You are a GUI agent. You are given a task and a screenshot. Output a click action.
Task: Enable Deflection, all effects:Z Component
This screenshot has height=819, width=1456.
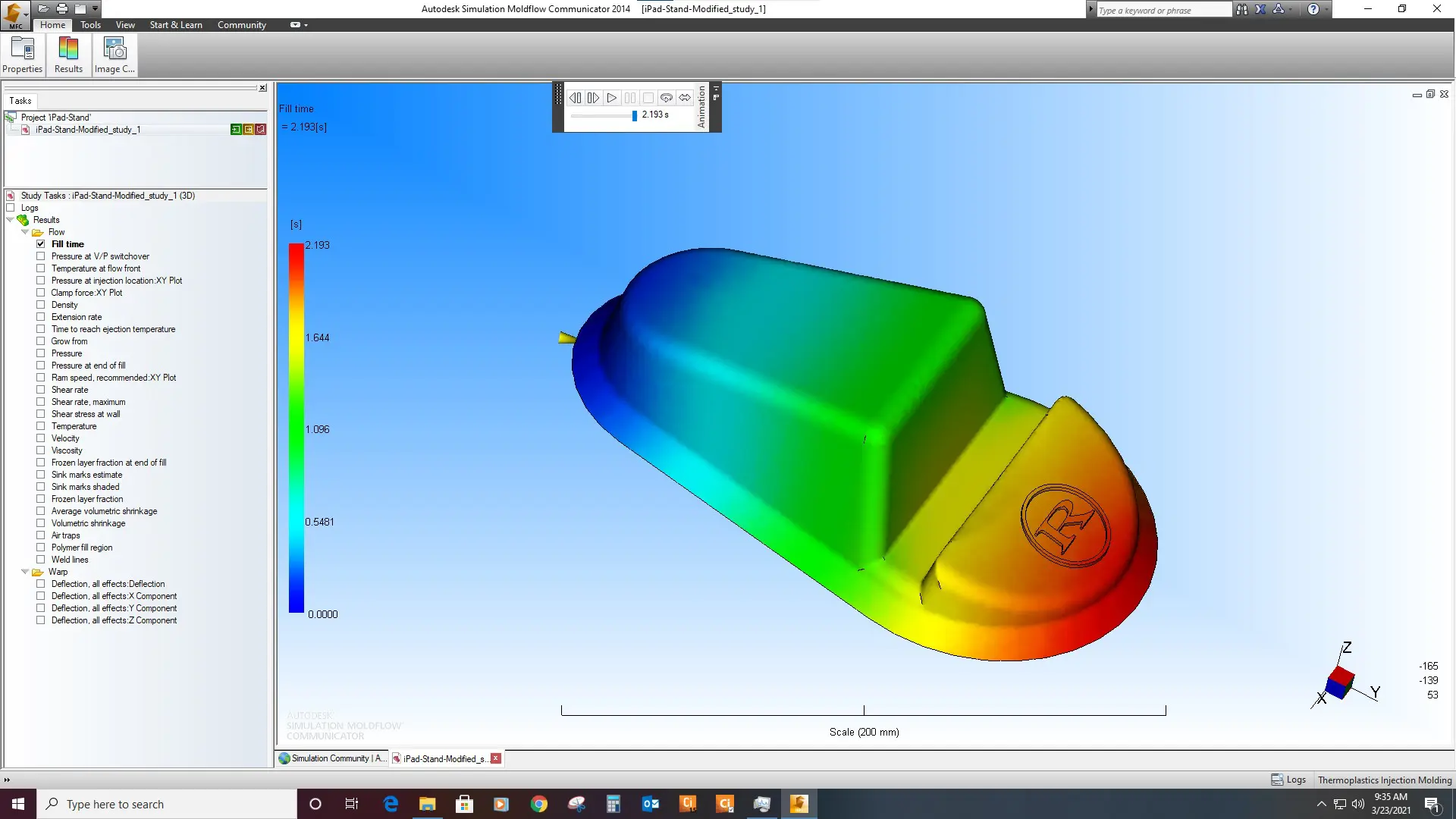click(x=41, y=620)
